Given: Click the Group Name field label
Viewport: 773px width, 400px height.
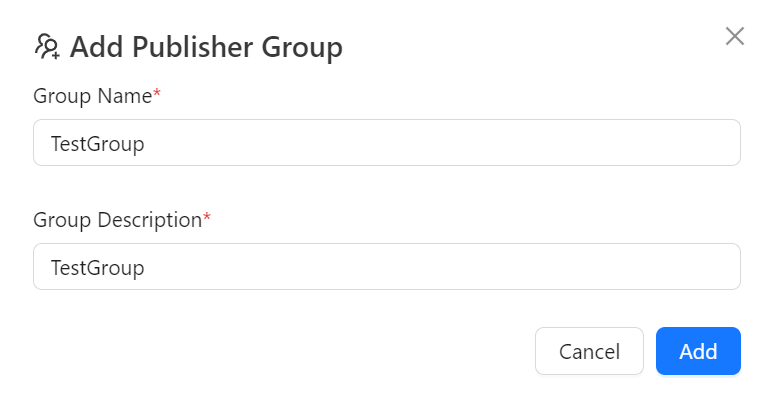Looking at the screenshot, I should pos(92,96).
